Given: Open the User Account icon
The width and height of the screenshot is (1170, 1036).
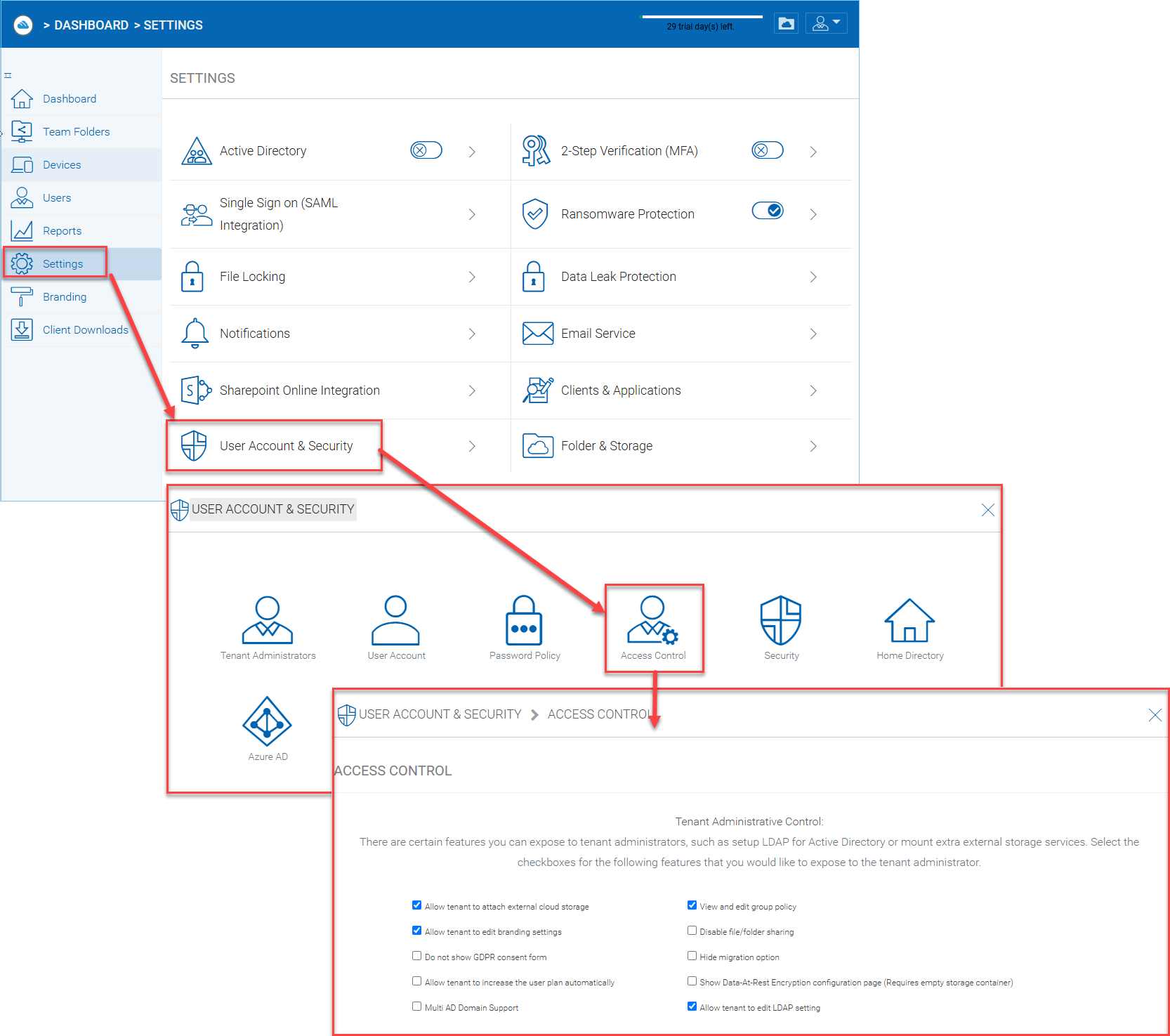Looking at the screenshot, I should click(x=395, y=620).
